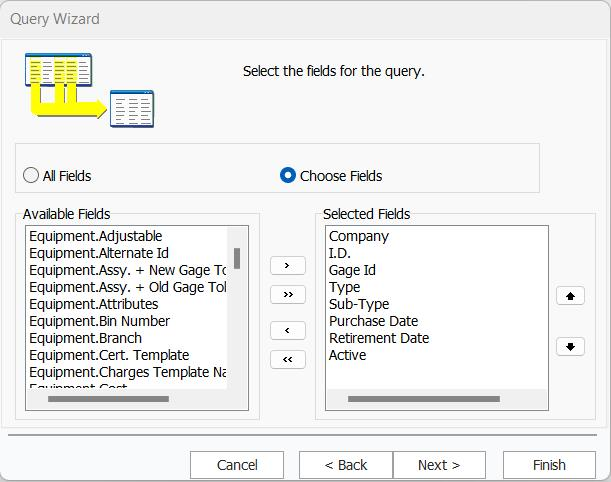This screenshot has height=482, width=611.
Task: Select the All Fields radio button
Action: pos(32,176)
